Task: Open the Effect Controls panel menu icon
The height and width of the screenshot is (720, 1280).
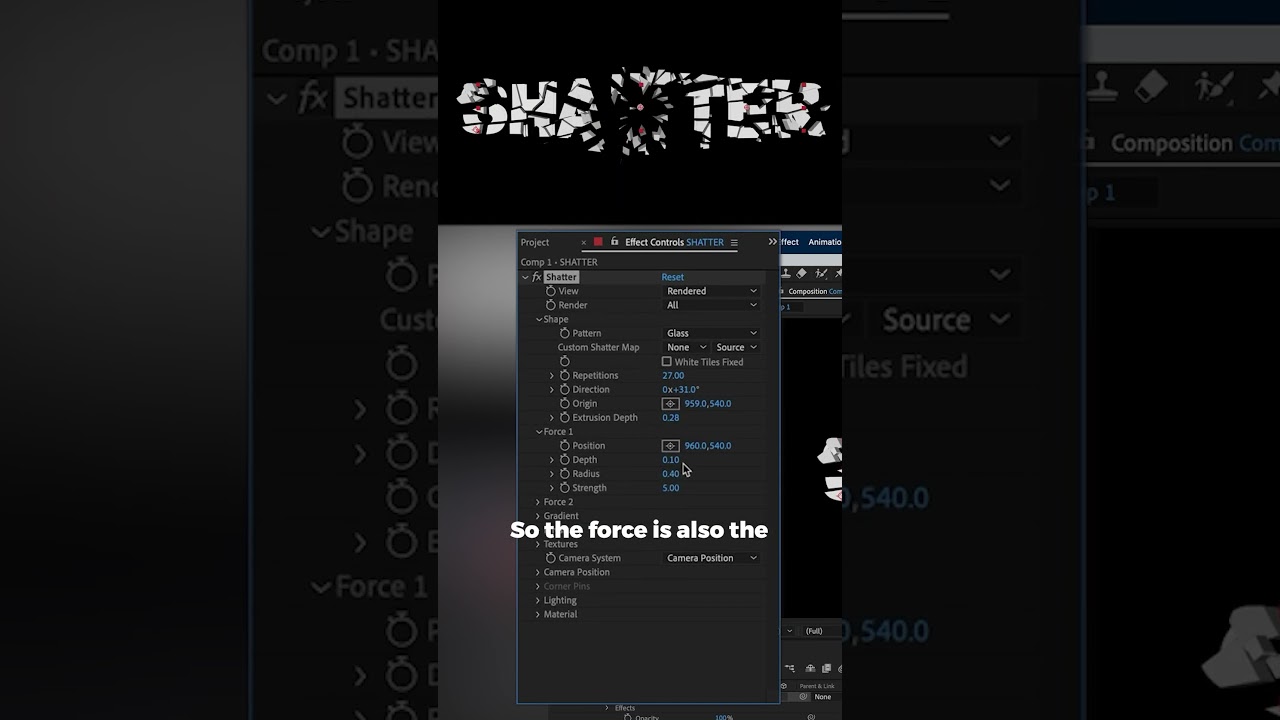Action: click(734, 242)
